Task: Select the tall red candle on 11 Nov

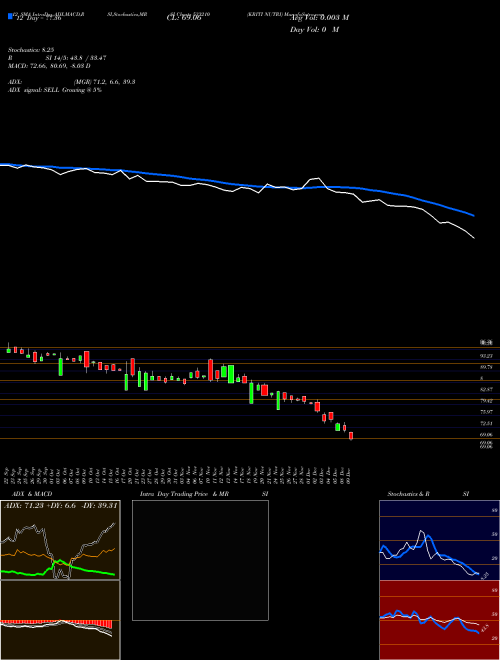Action: click(x=210, y=370)
